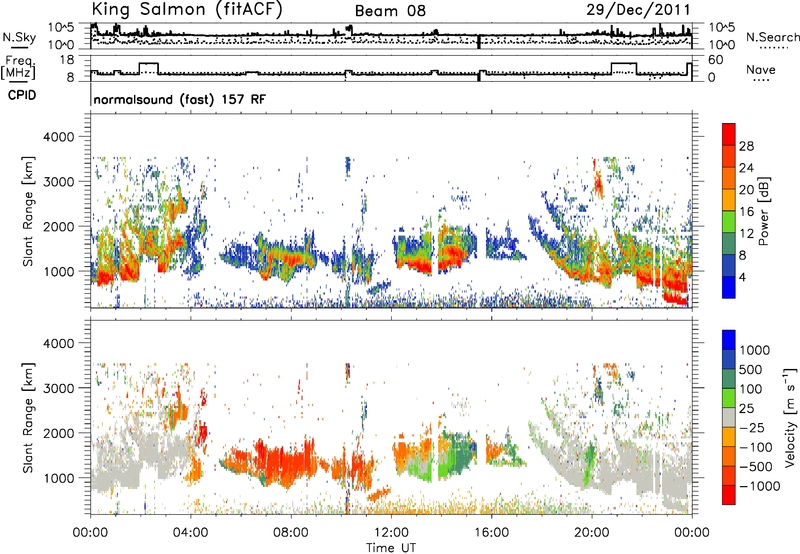
Task: Click the Power color bar value '4'
Action: (742, 277)
